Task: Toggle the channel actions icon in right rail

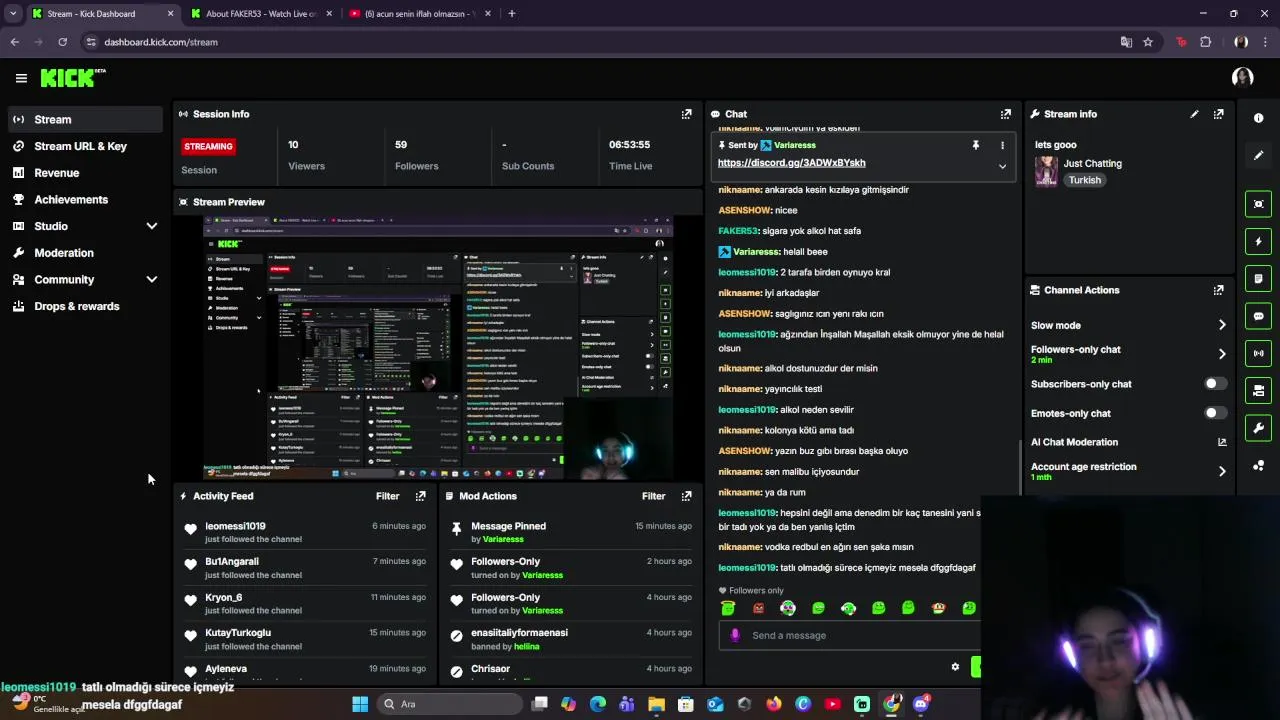Action: pyautogui.click(x=1258, y=390)
